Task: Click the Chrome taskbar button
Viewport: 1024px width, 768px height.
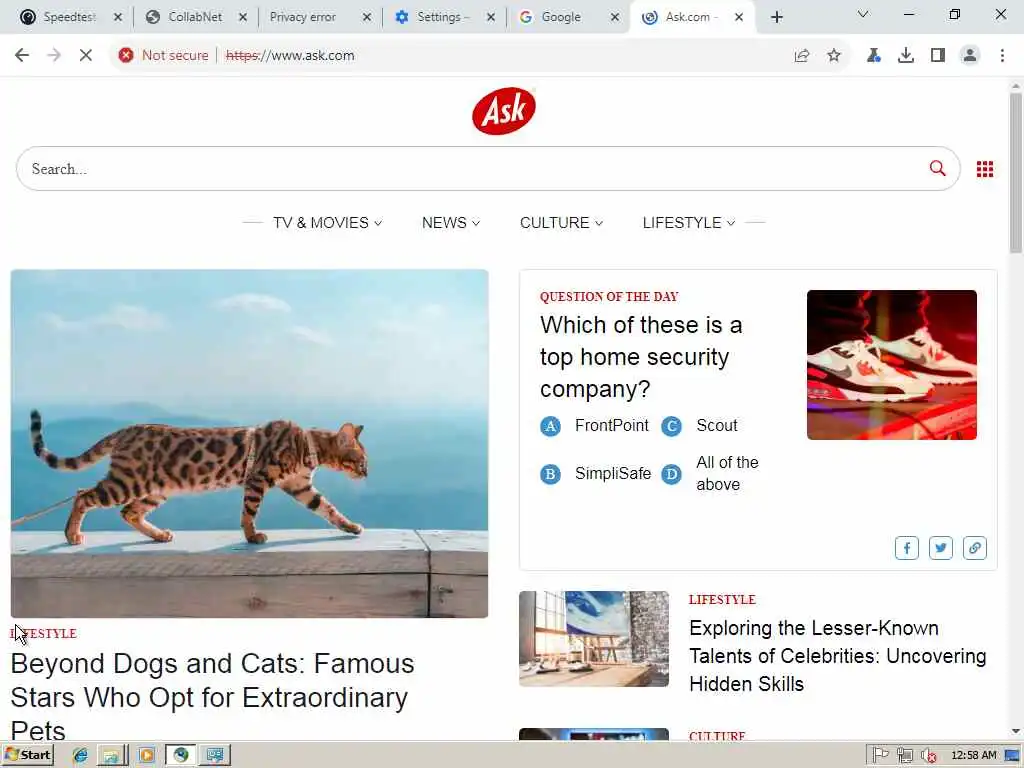Action: [180, 756]
